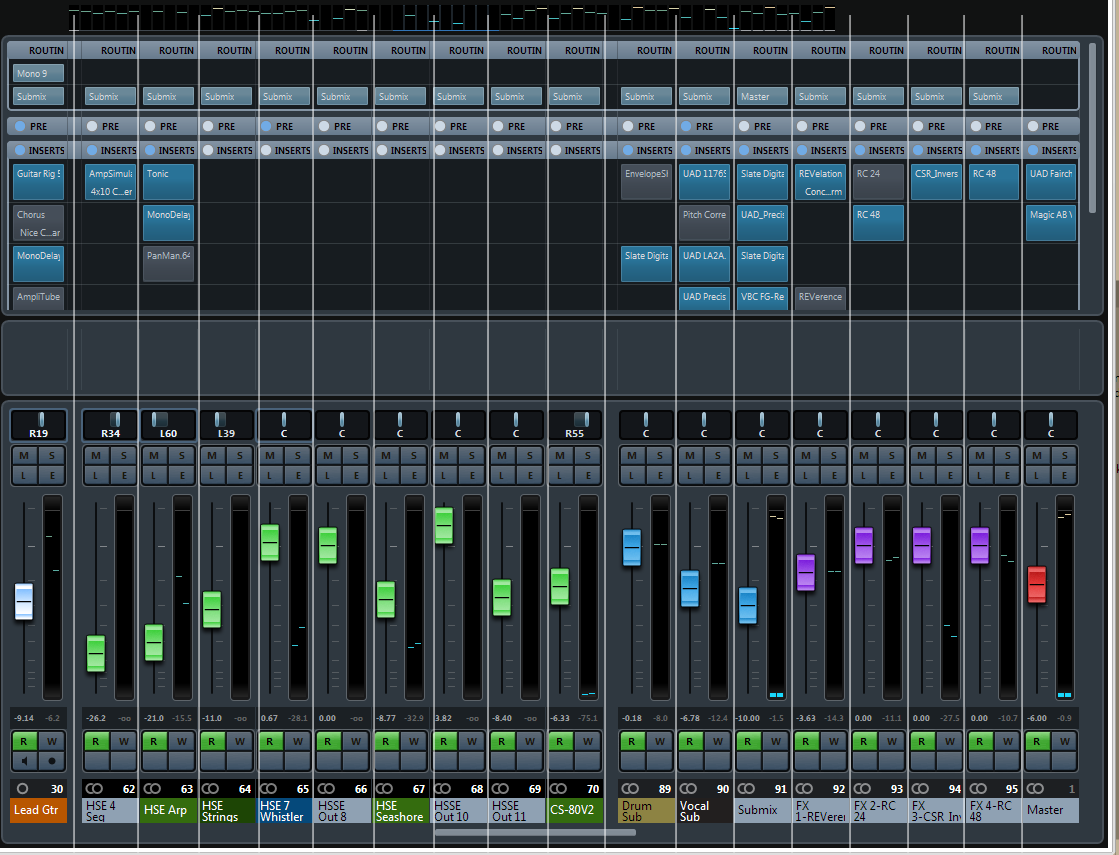Viewport: 1119px width, 855px height.
Task: Toggle listen on HSE Strings channel
Action: (211, 475)
